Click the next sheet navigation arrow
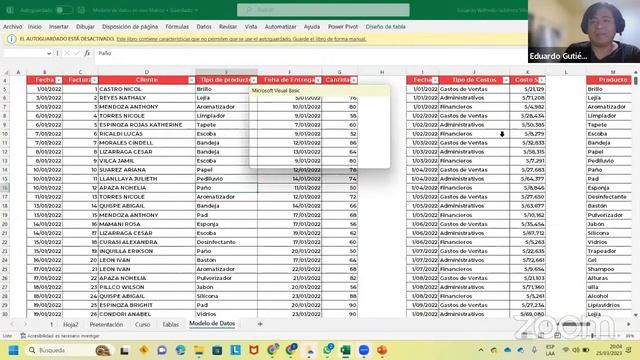Screen dimensions: 640x360 (25, 324)
